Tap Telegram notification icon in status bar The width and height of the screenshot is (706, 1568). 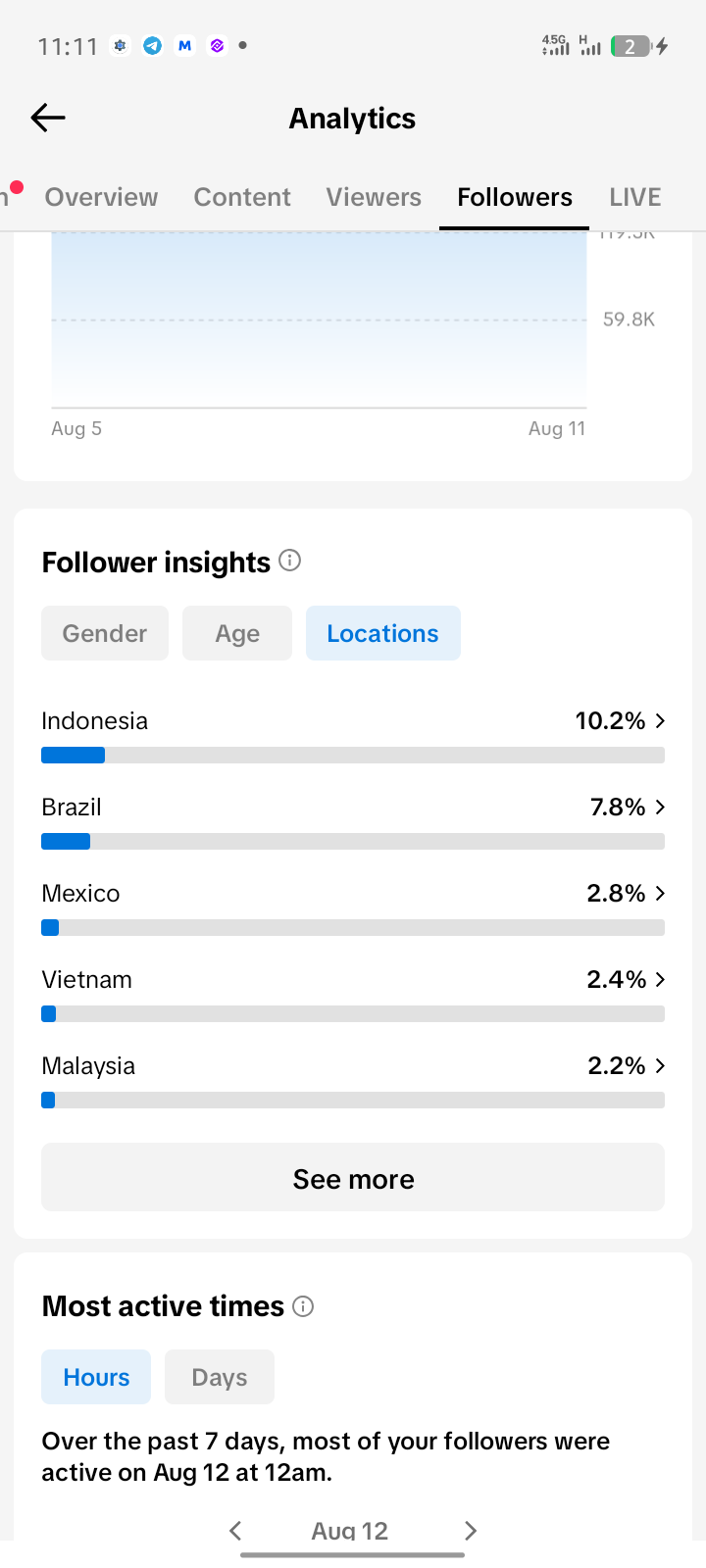(x=152, y=45)
